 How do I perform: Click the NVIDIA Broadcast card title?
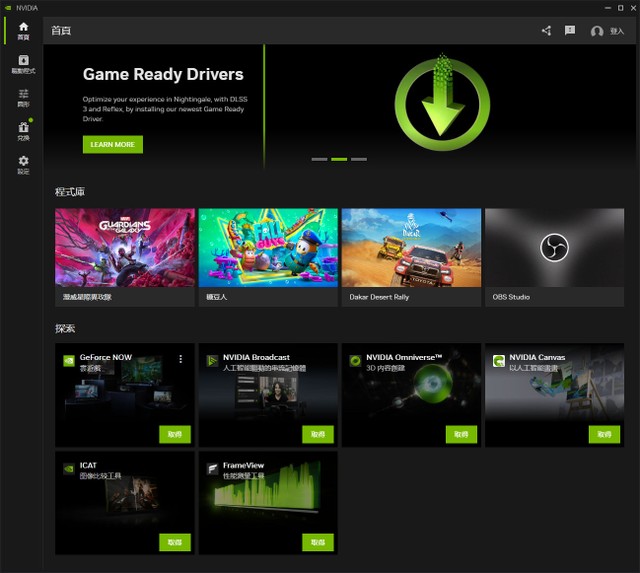(x=256, y=357)
